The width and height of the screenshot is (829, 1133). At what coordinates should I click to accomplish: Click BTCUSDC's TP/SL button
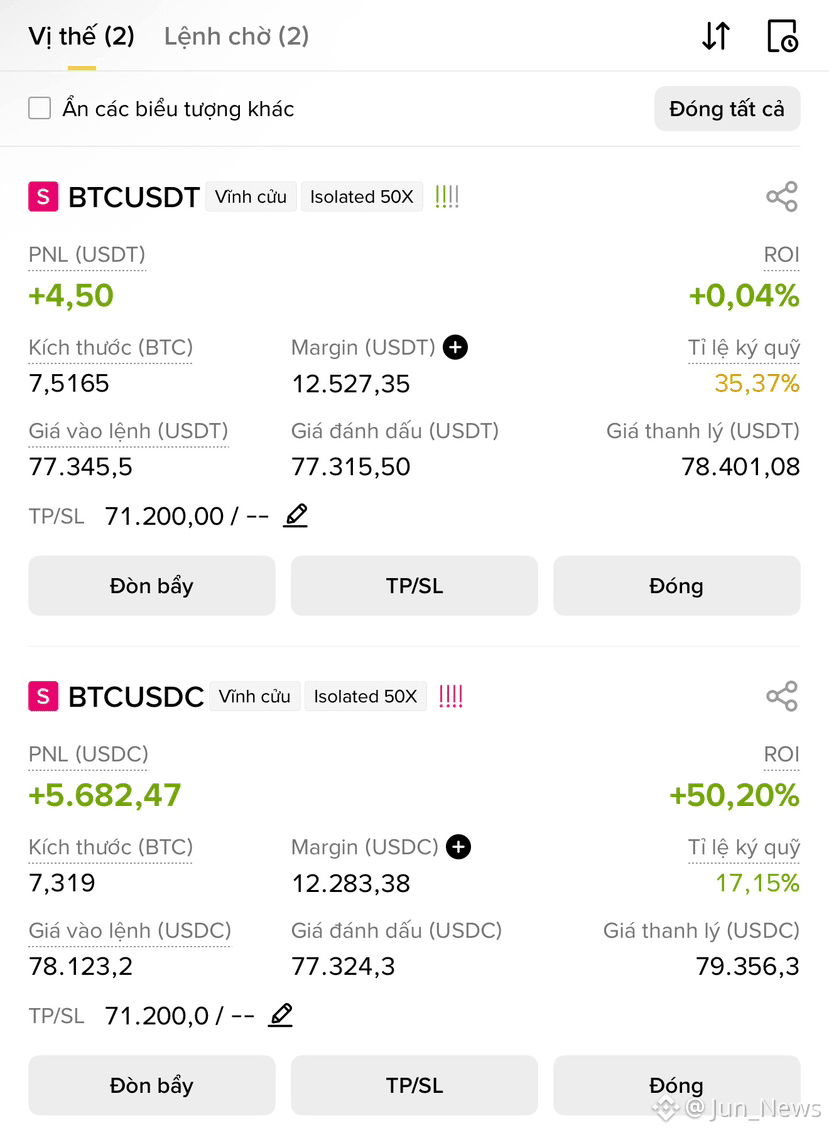(414, 1085)
